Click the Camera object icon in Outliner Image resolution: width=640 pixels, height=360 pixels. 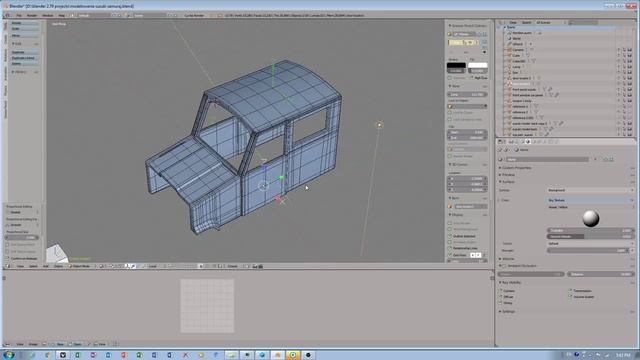[509, 50]
